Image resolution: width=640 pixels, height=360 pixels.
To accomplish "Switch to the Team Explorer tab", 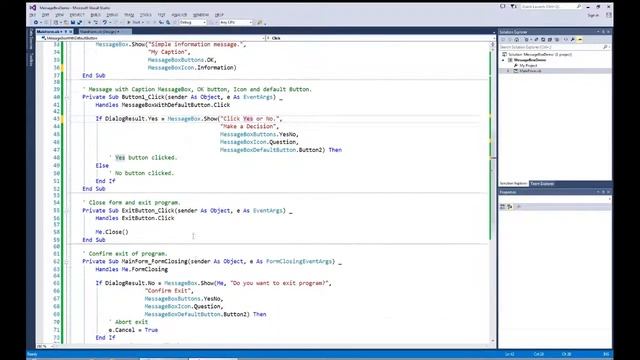I will click(542, 184).
